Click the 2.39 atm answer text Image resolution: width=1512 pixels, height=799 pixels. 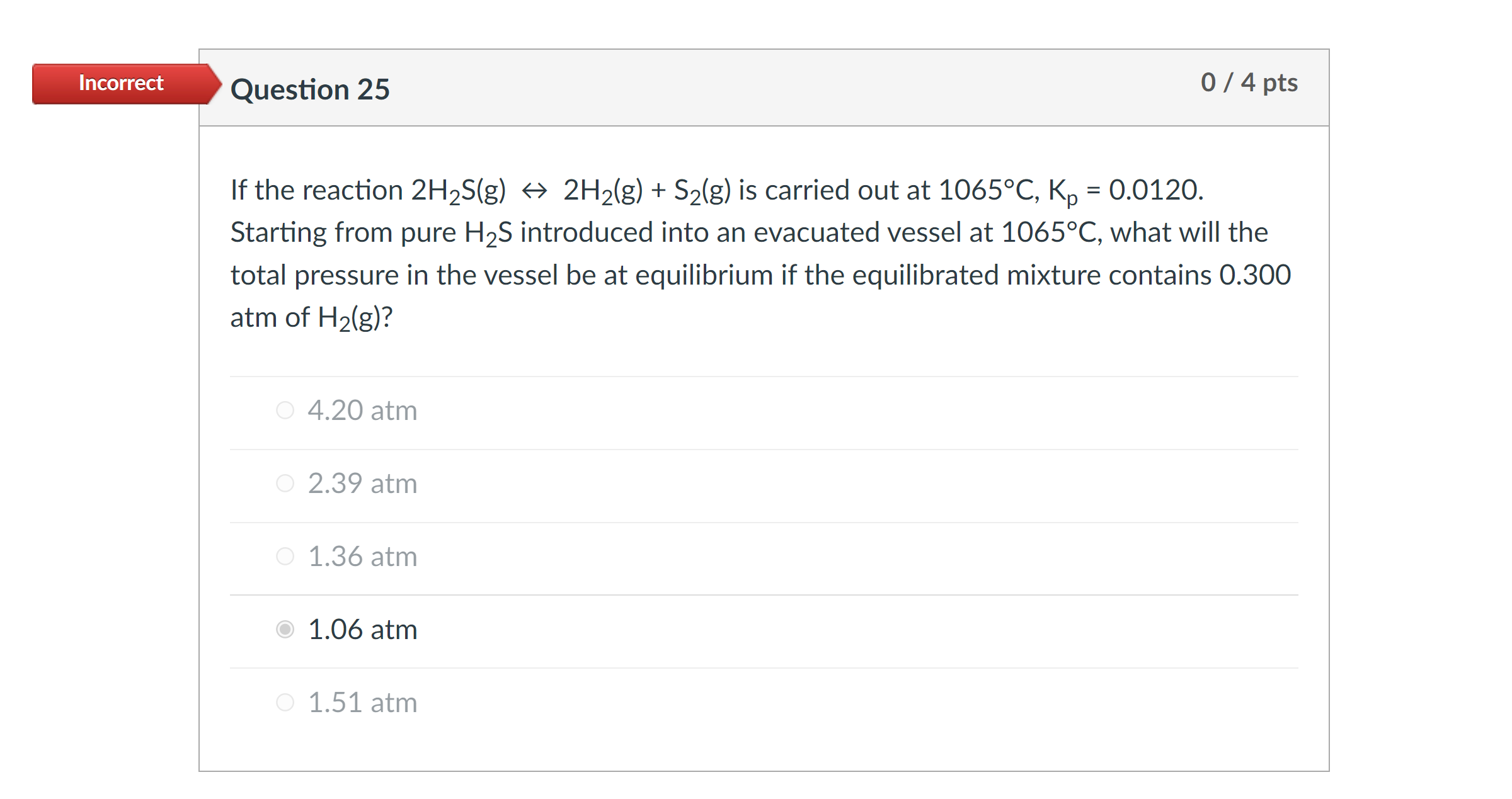(362, 483)
